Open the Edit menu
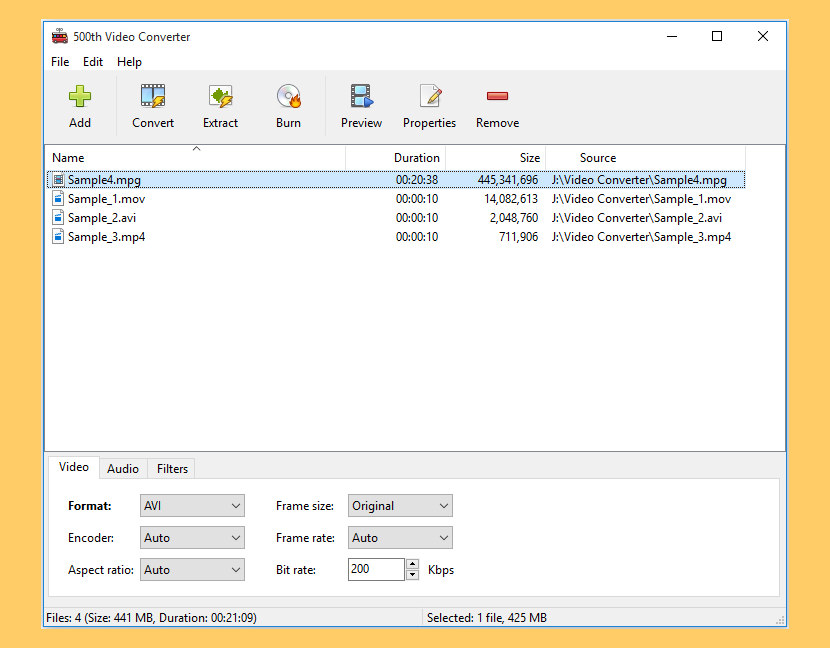 [x=93, y=61]
